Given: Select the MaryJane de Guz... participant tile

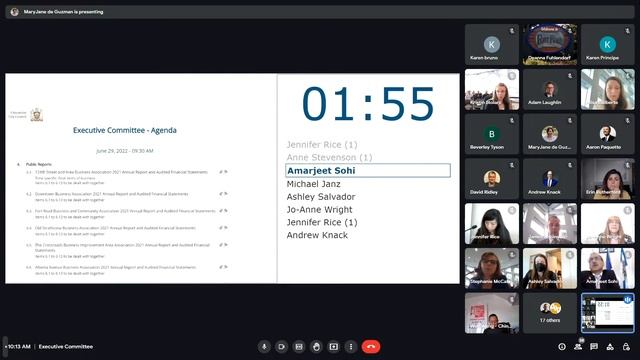Looking at the screenshot, I should (550, 134).
